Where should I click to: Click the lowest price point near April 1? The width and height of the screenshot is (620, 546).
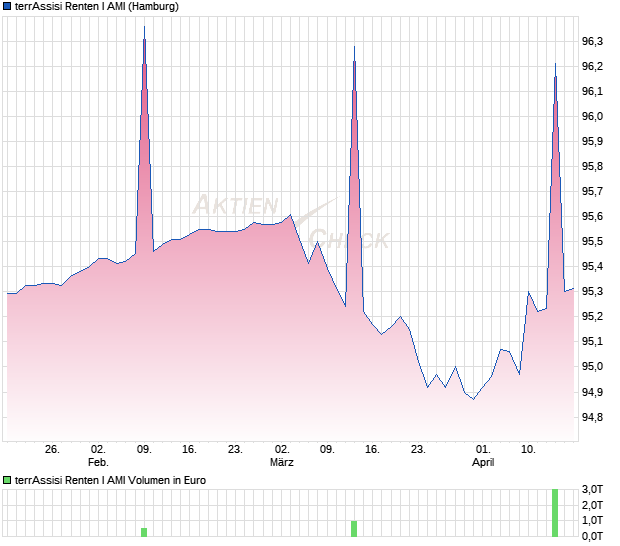474,399
